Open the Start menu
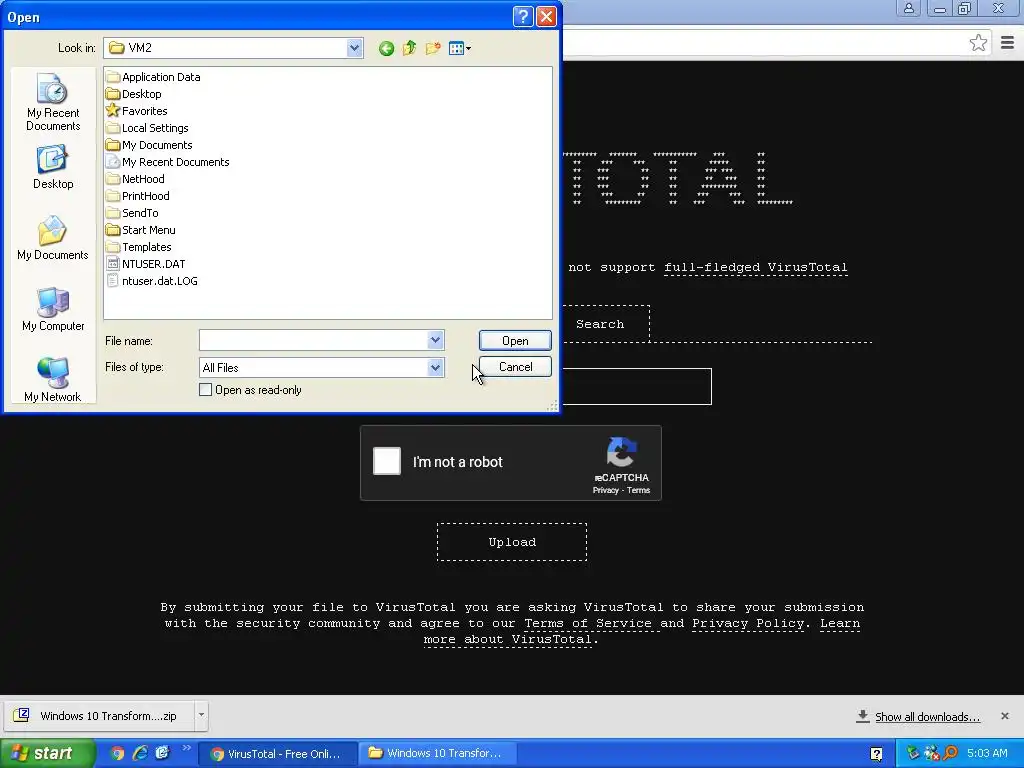Viewport: 1024px width, 768px height. 47,754
